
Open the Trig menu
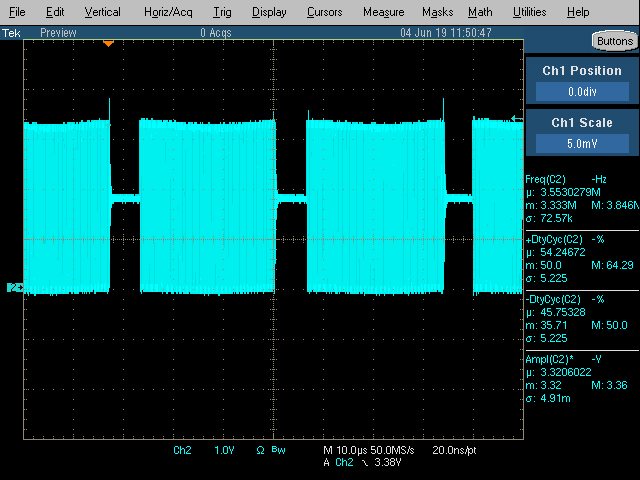[222, 12]
